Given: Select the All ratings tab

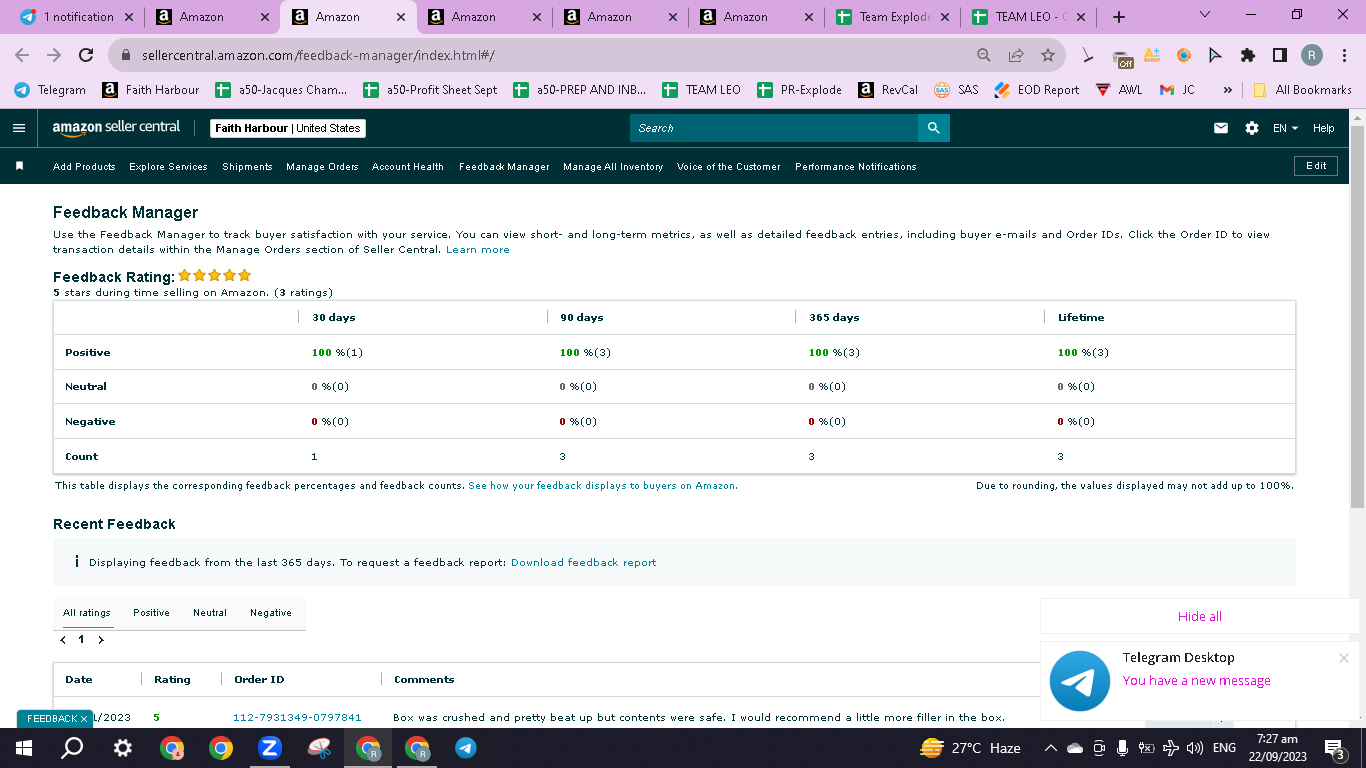Looking at the screenshot, I should pyautogui.click(x=87, y=613).
